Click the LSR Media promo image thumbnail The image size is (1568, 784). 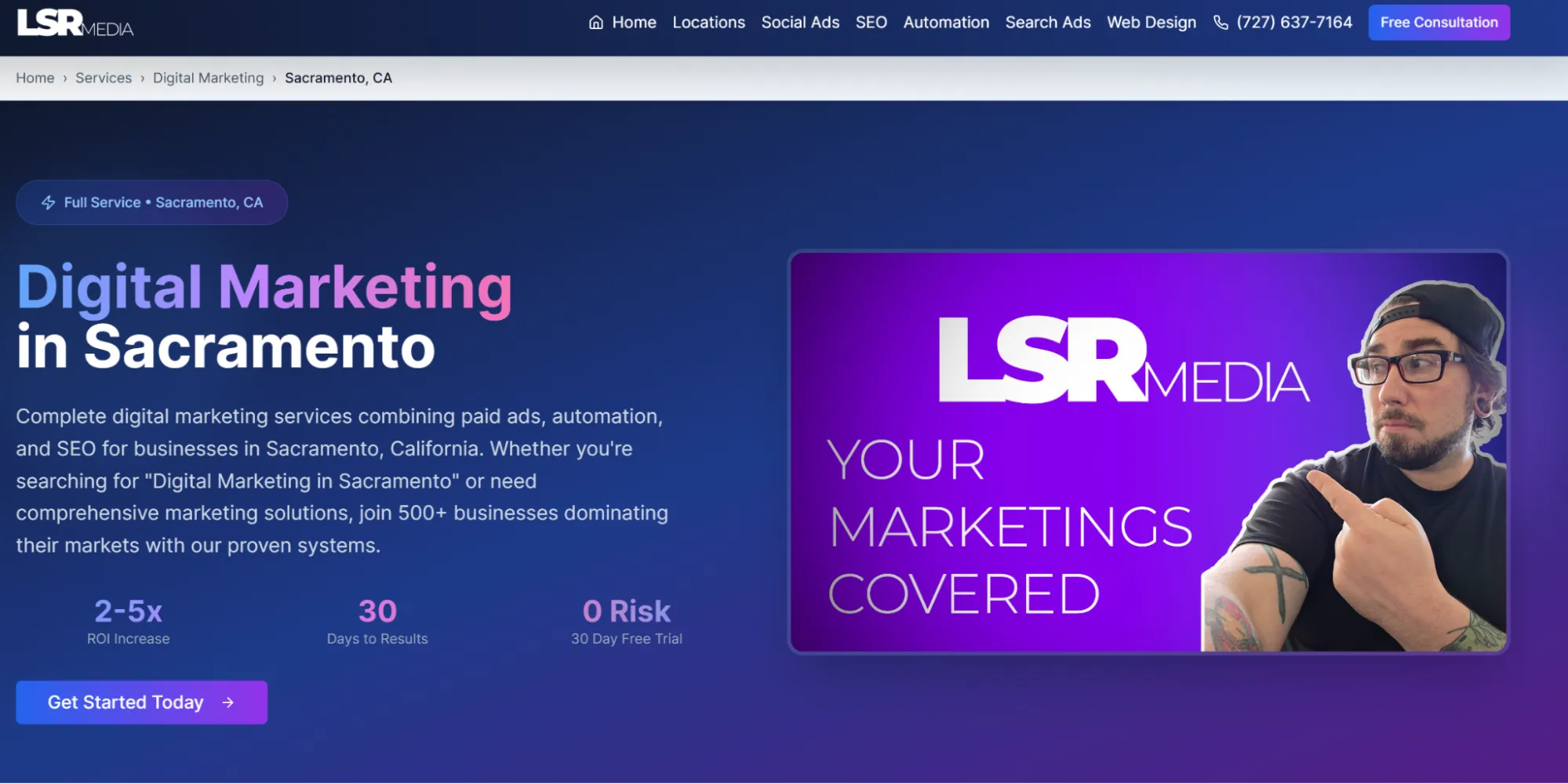1148,452
